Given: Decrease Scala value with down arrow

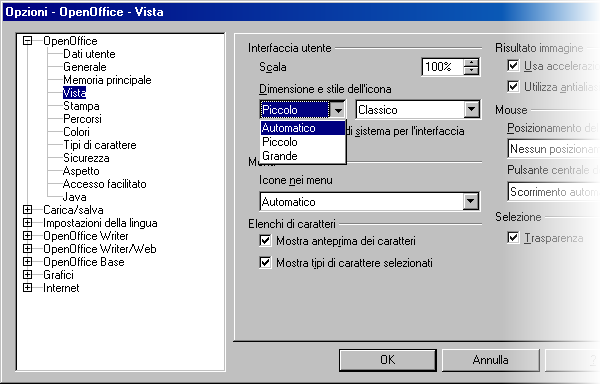Looking at the screenshot, I should click(471, 71).
